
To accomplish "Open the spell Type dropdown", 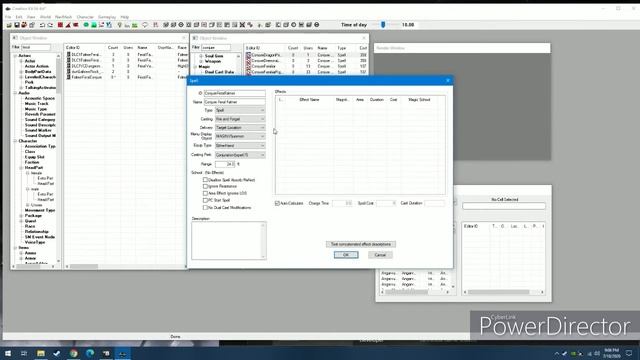I will [x=240, y=110].
